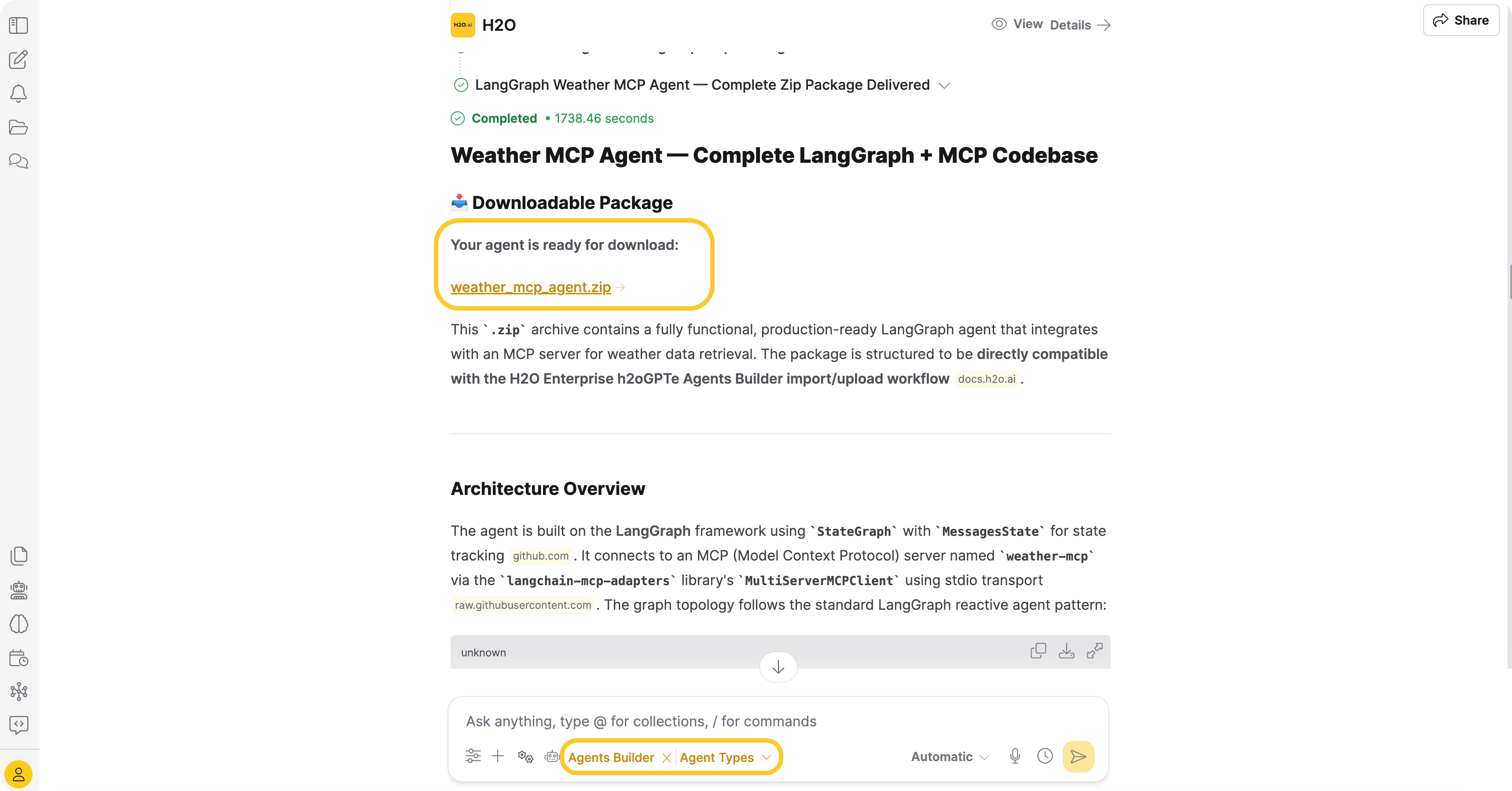The image size is (1512, 791).
Task: Open the brain models icon in the sidebar
Action: (19, 624)
